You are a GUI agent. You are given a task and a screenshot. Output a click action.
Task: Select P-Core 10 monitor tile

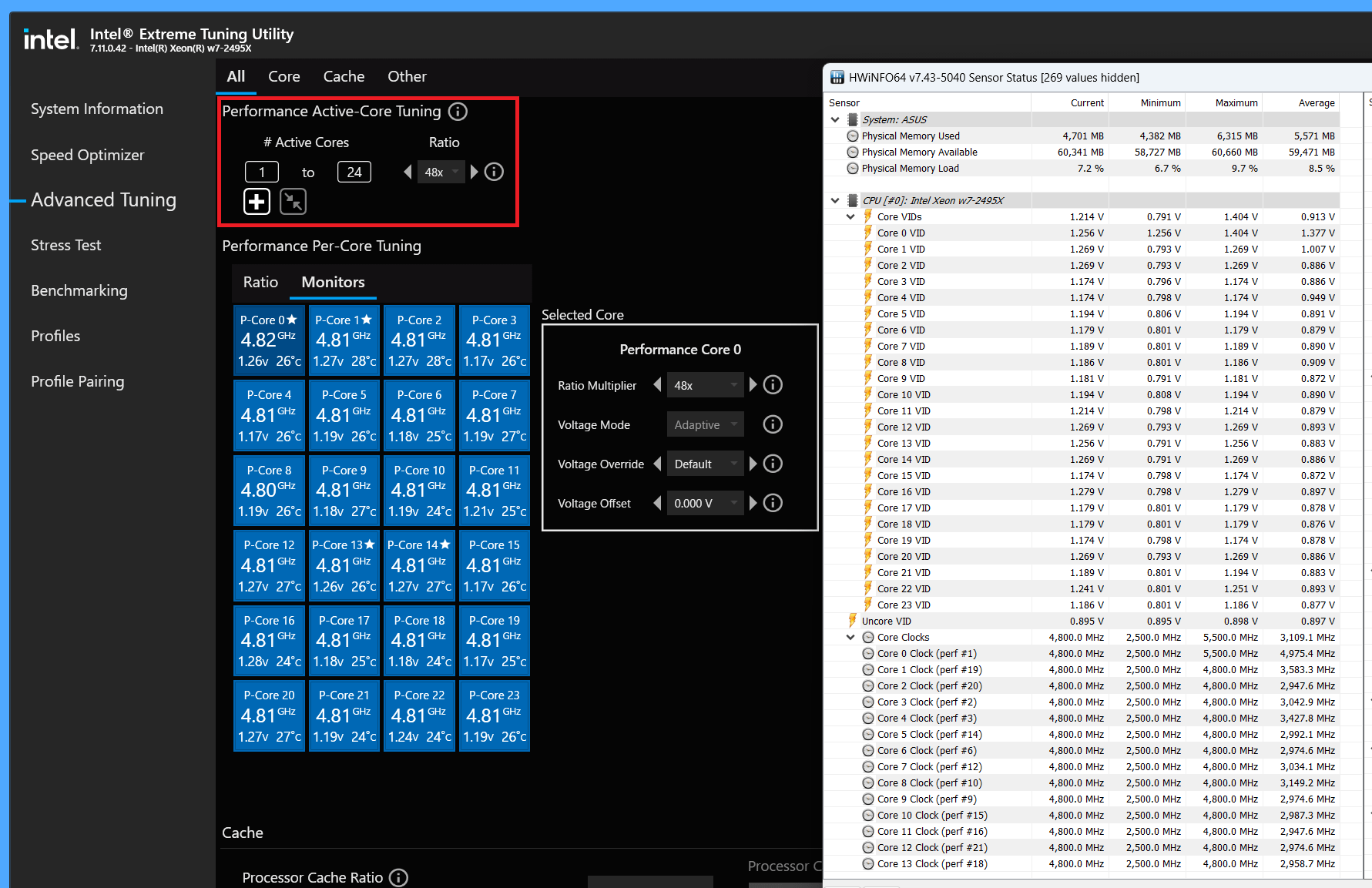pos(420,491)
